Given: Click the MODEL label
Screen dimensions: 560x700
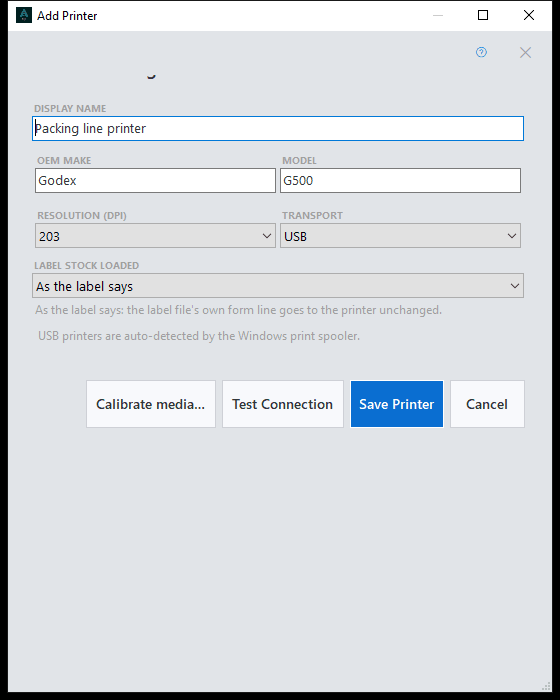Looking at the screenshot, I should [299, 160].
